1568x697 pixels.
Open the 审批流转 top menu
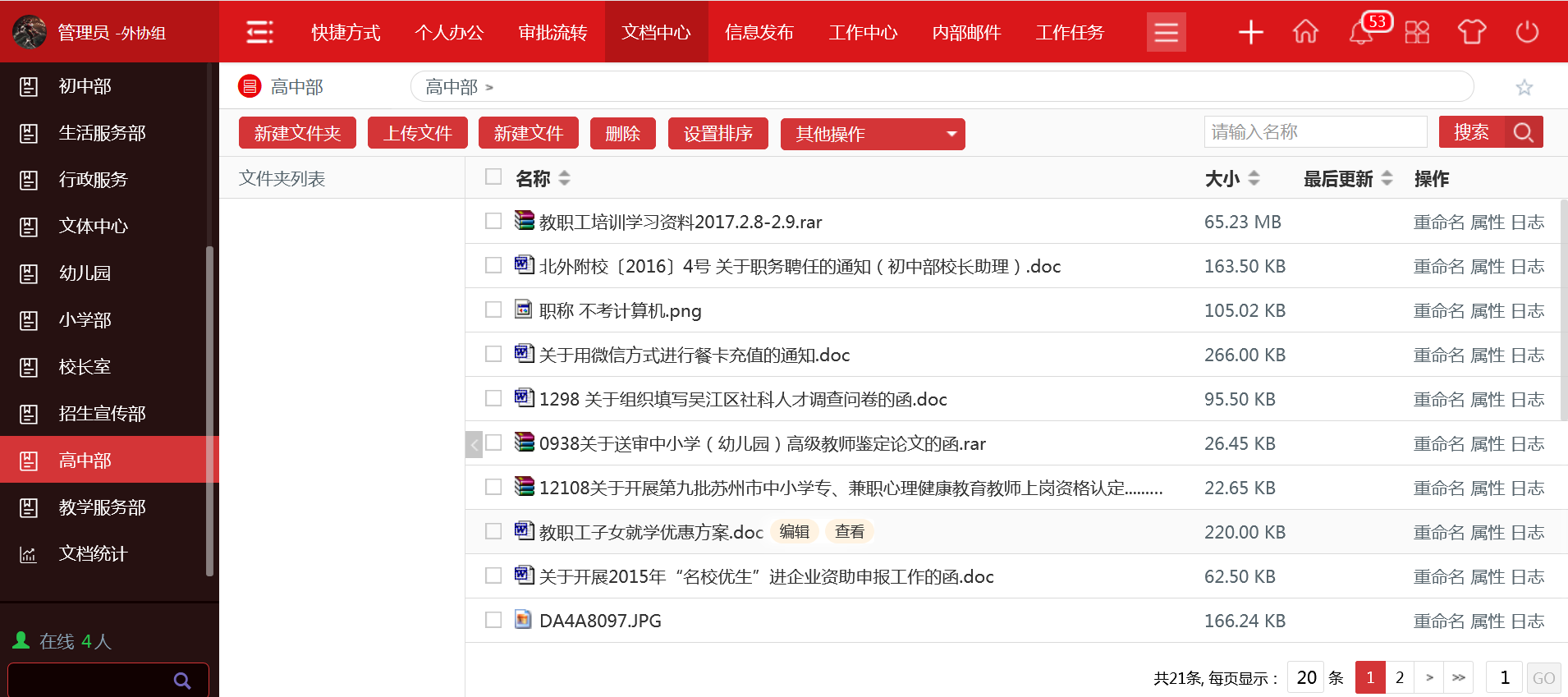[552, 32]
